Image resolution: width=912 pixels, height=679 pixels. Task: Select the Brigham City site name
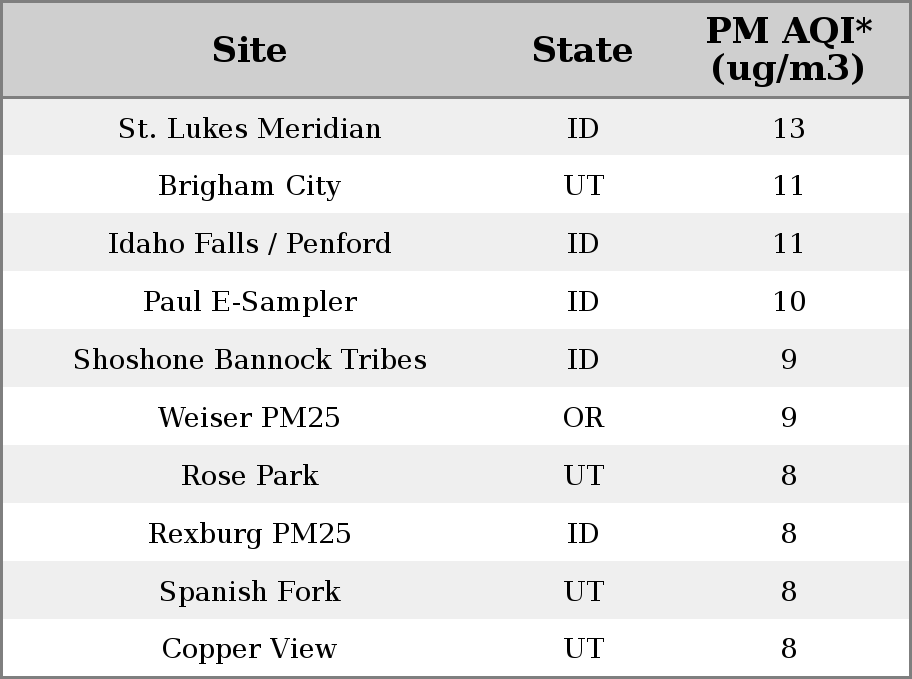pyautogui.click(x=250, y=186)
